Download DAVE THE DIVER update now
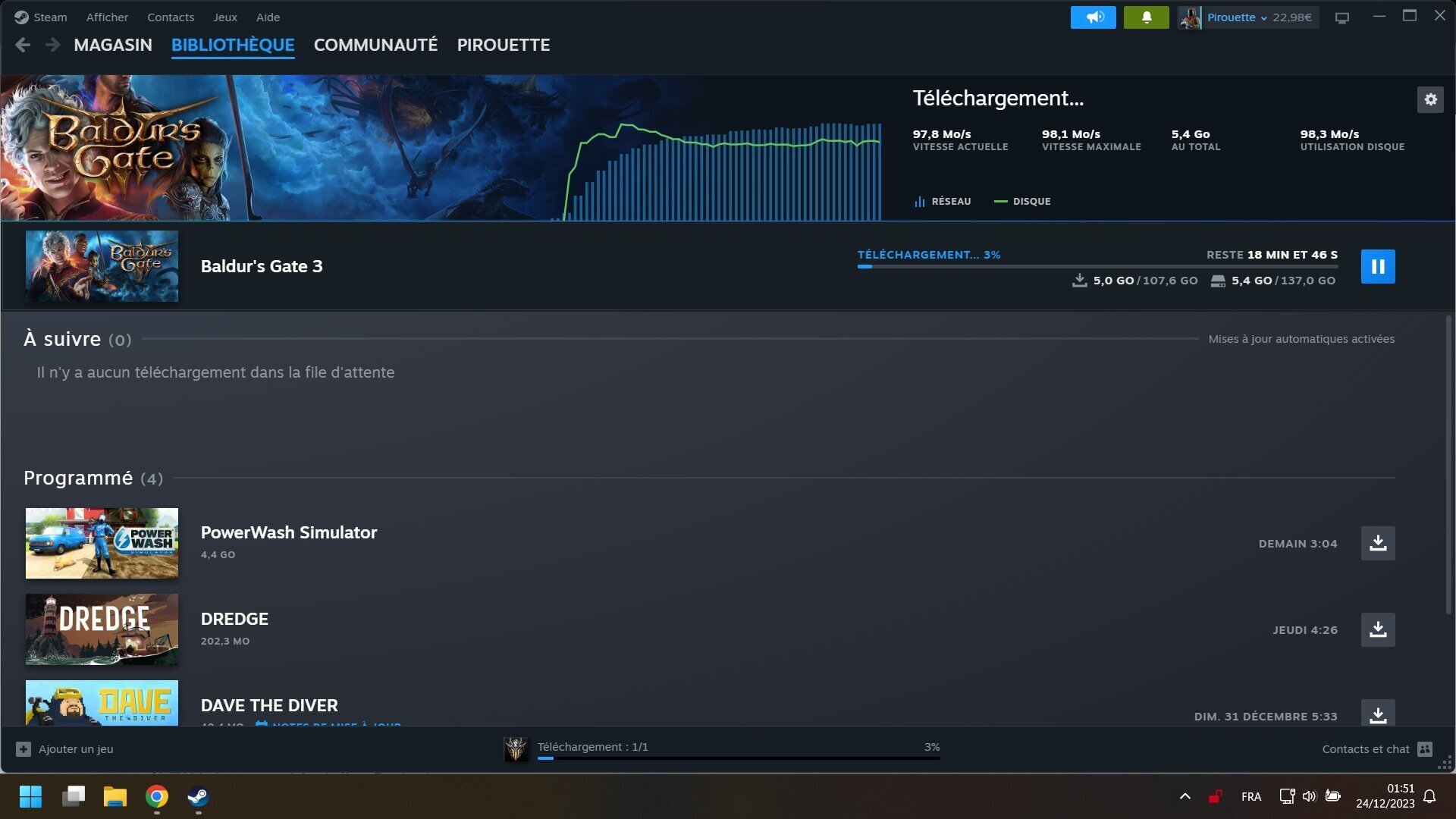The image size is (1456, 819). click(x=1378, y=713)
